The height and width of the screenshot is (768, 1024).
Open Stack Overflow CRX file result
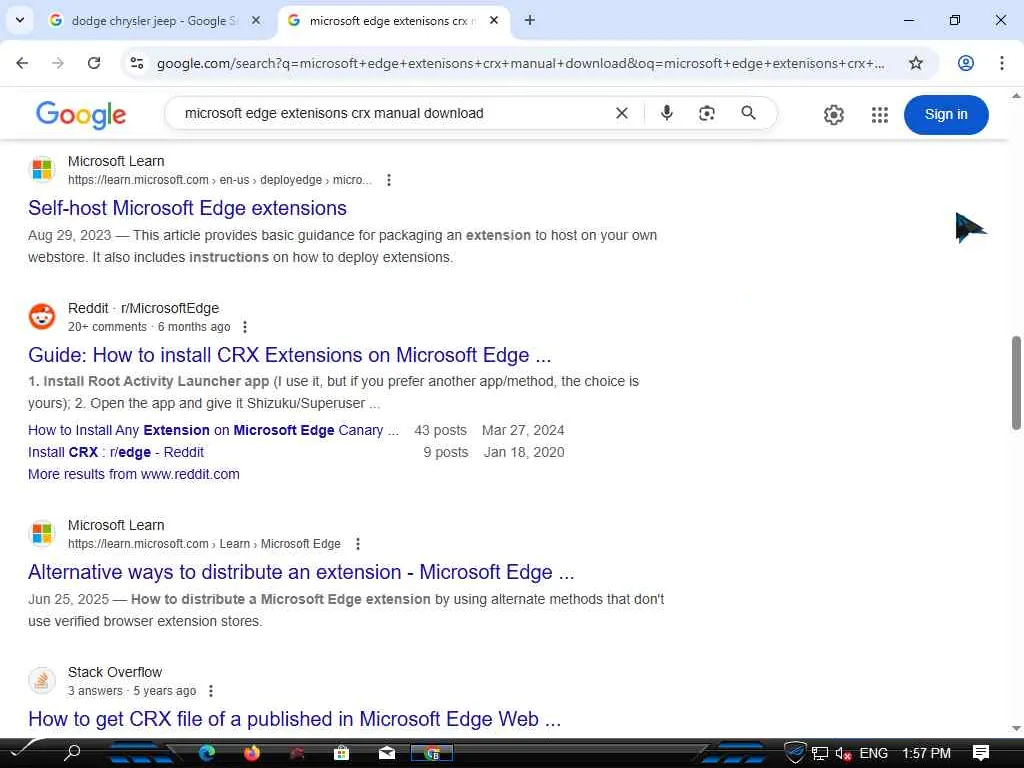295,720
